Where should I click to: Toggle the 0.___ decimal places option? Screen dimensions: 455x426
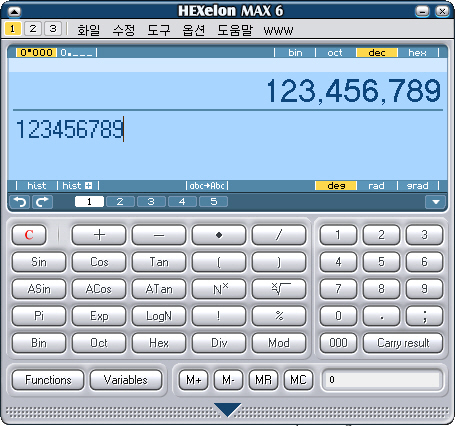(77, 53)
